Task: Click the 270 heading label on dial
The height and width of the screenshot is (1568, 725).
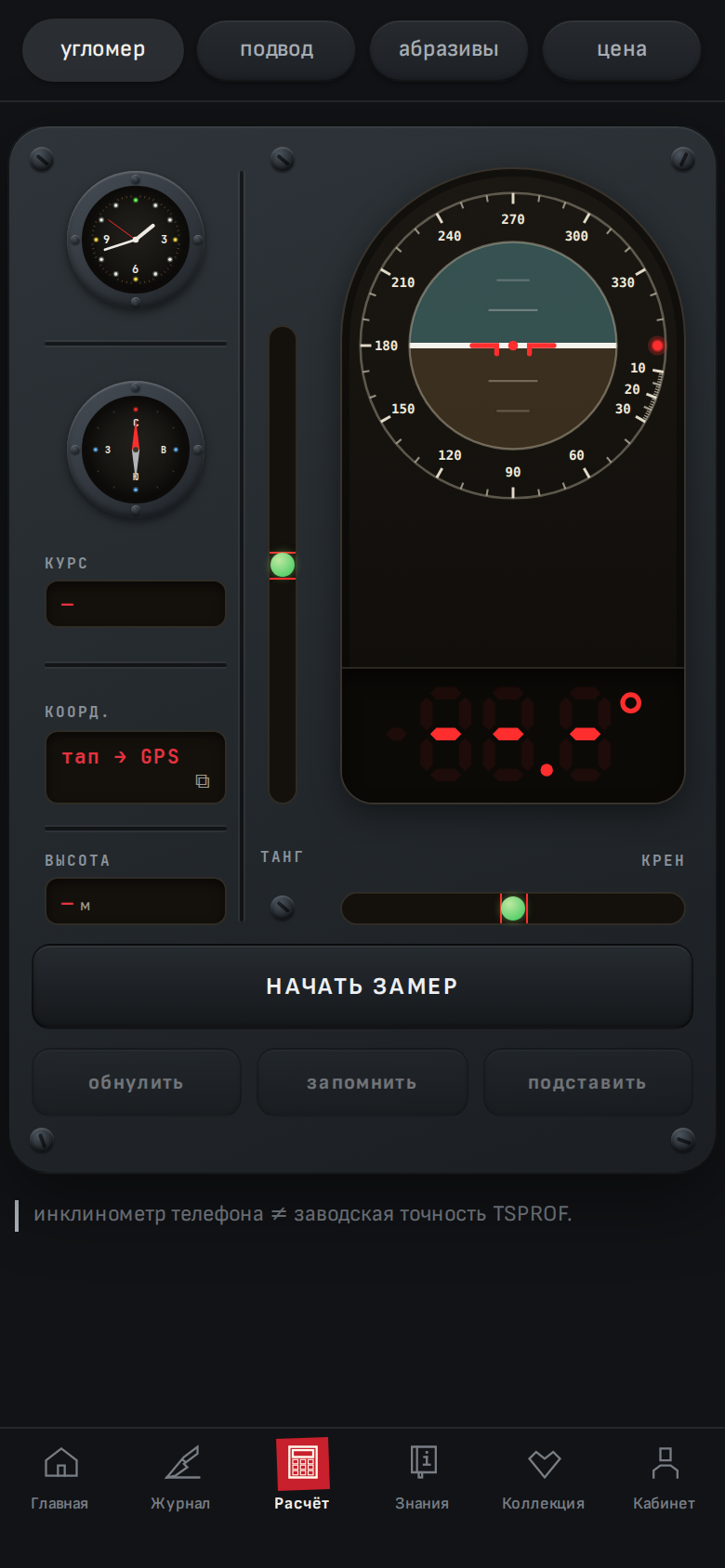Action: pos(513,219)
